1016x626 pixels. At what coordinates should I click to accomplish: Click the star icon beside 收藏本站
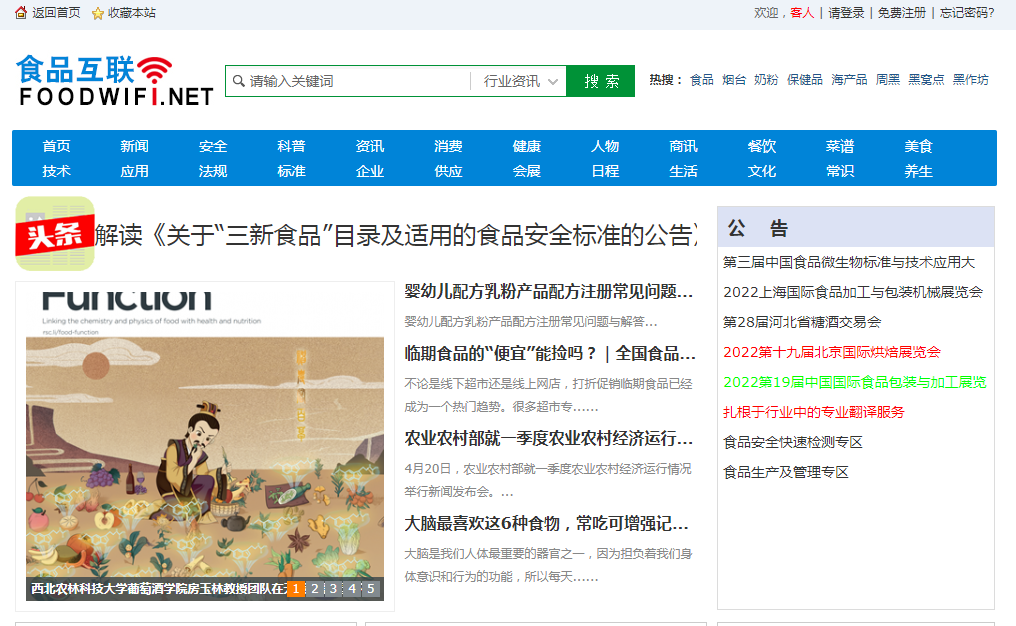pyautogui.click(x=98, y=13)
